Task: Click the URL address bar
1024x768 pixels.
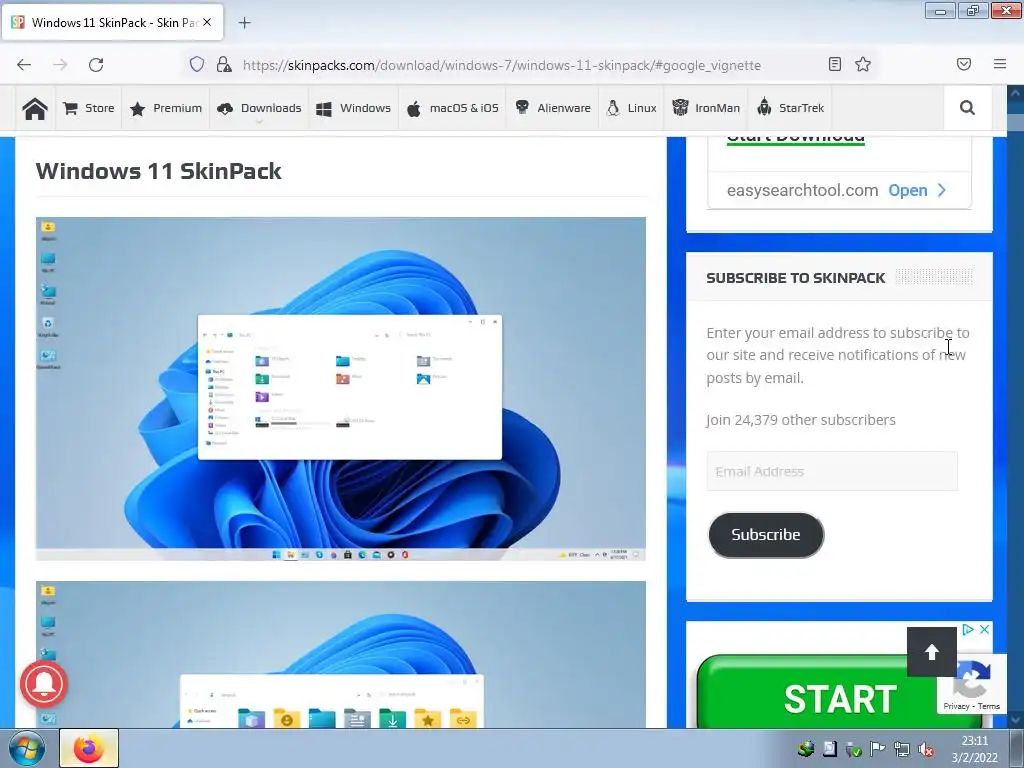Action: pos(502,65)
